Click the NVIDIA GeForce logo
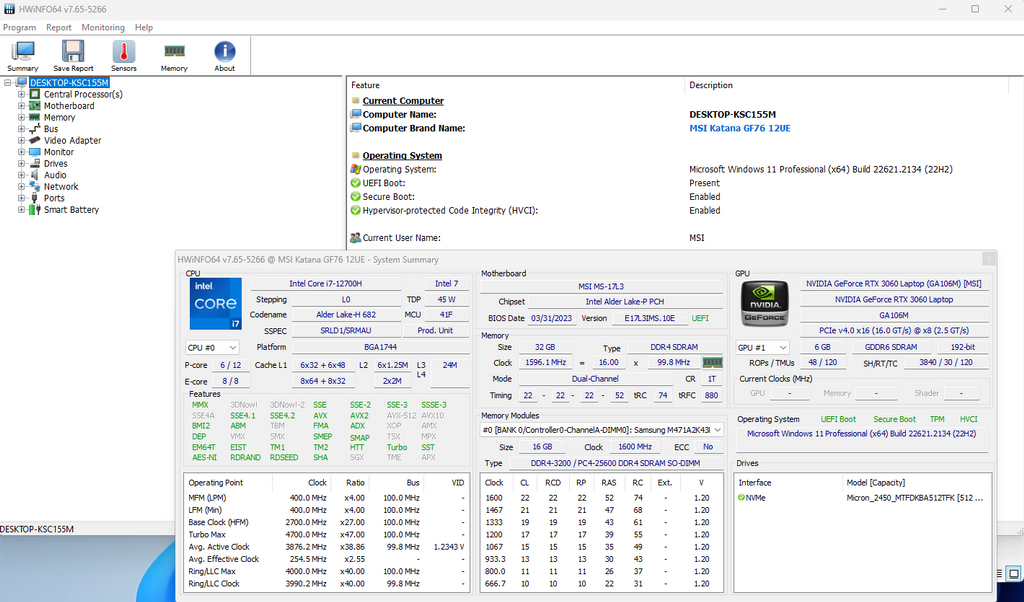Viewport: 1024px width, 602px height. [764, 304]
